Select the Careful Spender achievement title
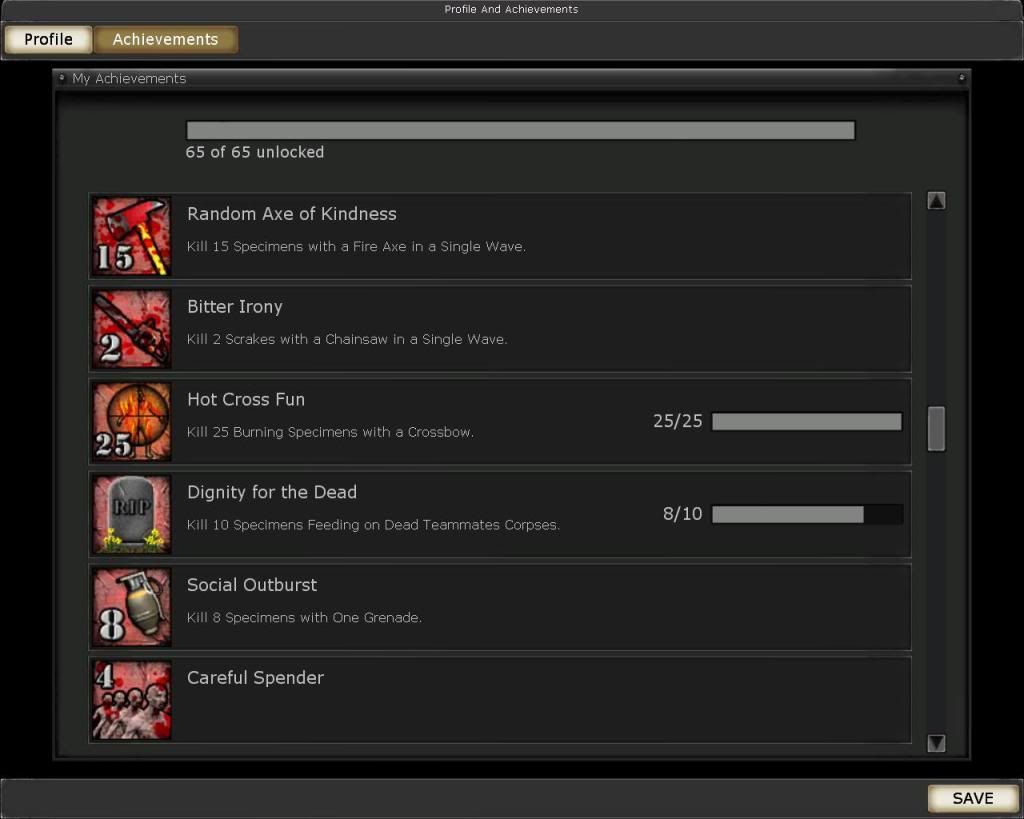Image resolution: width=1024 pixels, height=819 pixels. point(255,677)
